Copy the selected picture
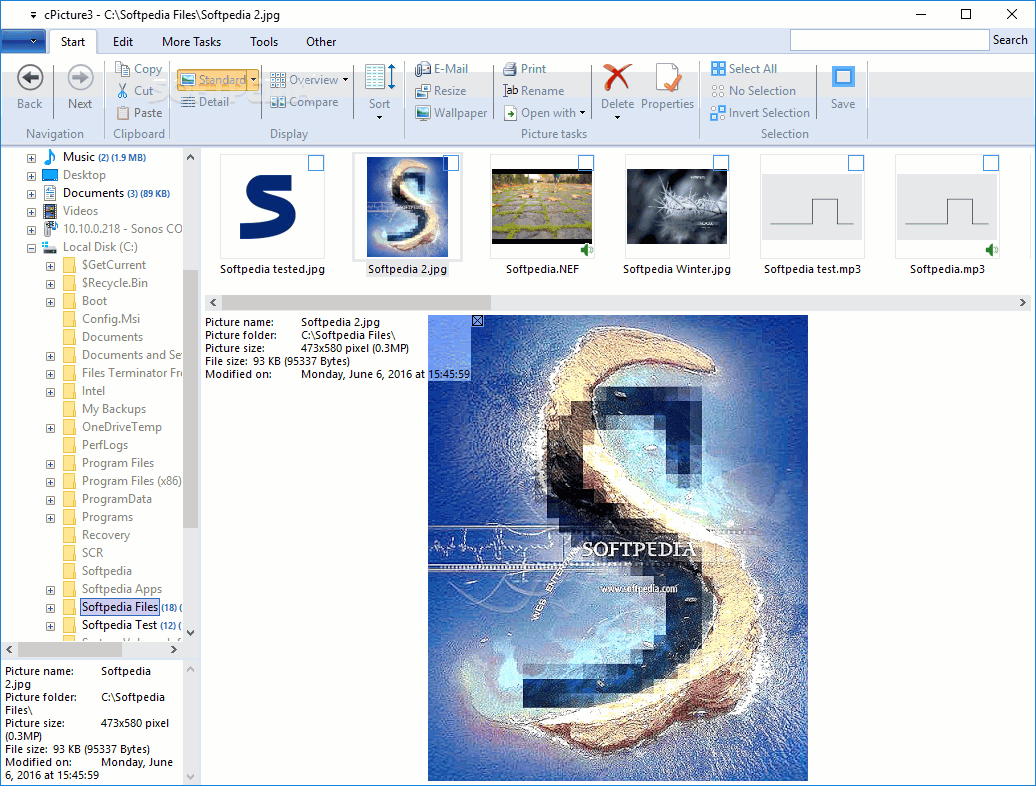The image size is (1036, 786). pos(139,69)
